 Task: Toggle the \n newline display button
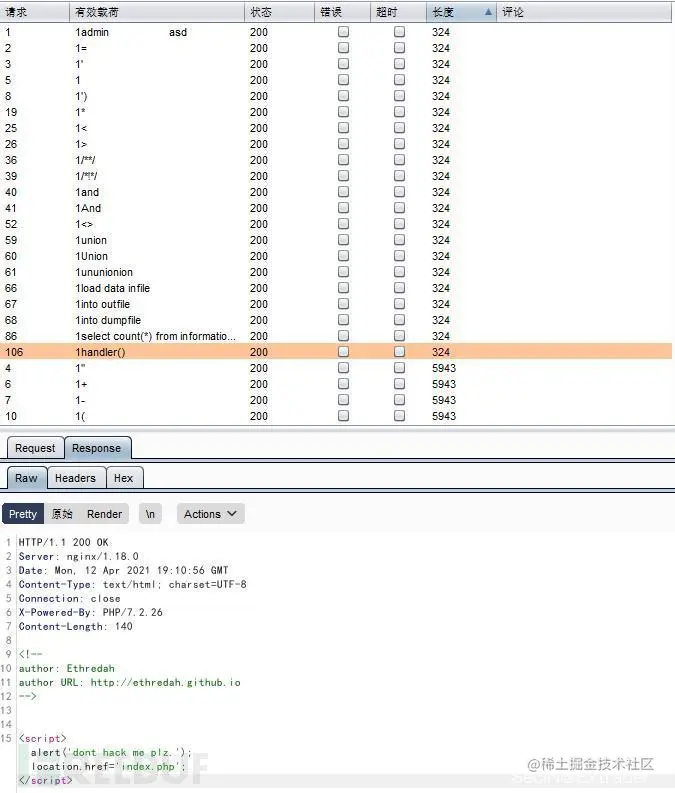150,514
